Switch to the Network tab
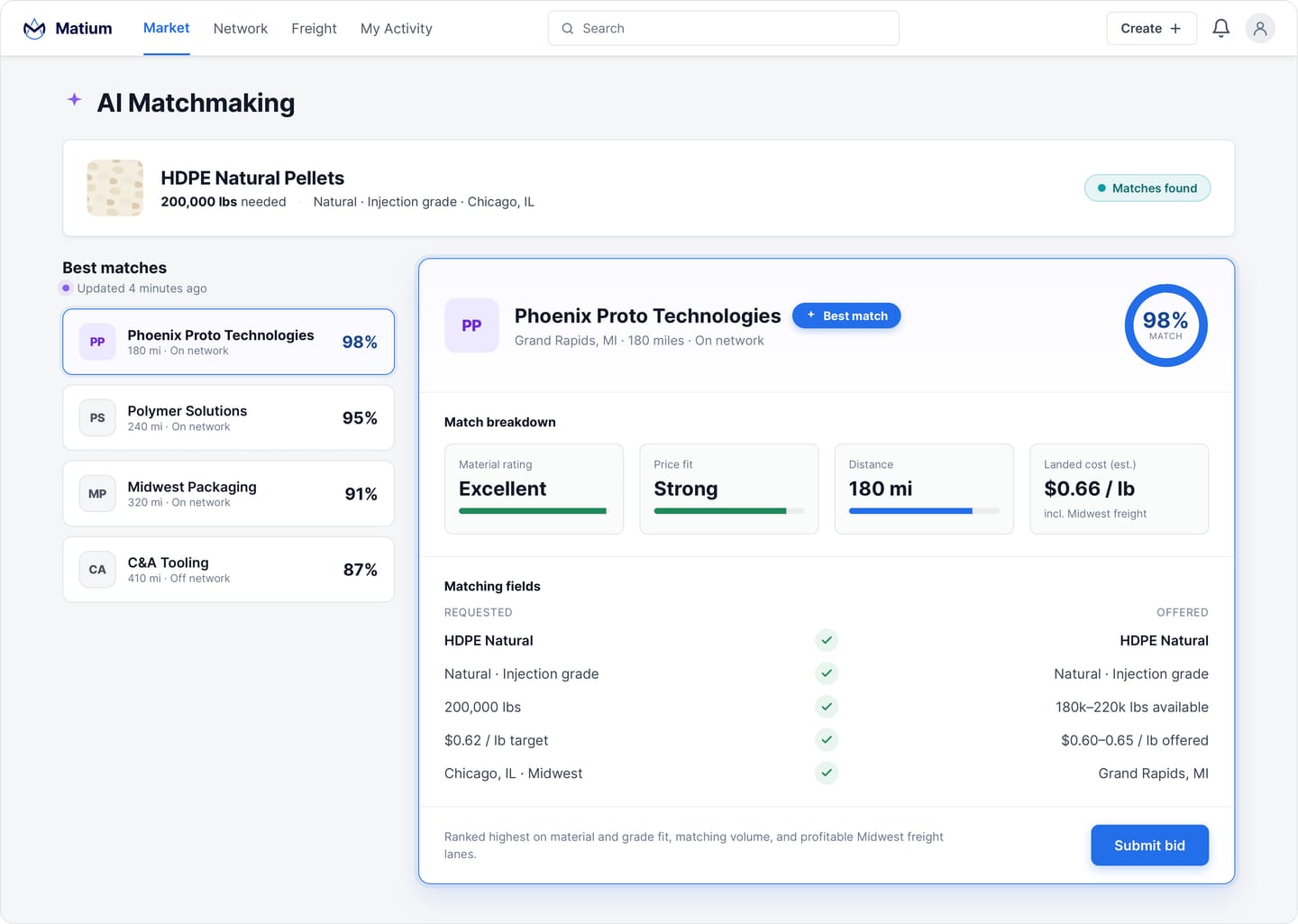This screenshot has height=924, width=1298. pyautogui.click(x=241, y=29)
